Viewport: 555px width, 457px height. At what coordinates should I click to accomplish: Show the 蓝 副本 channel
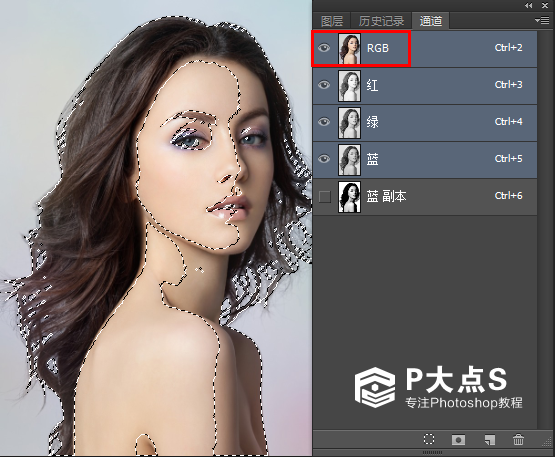pos(325,196)
